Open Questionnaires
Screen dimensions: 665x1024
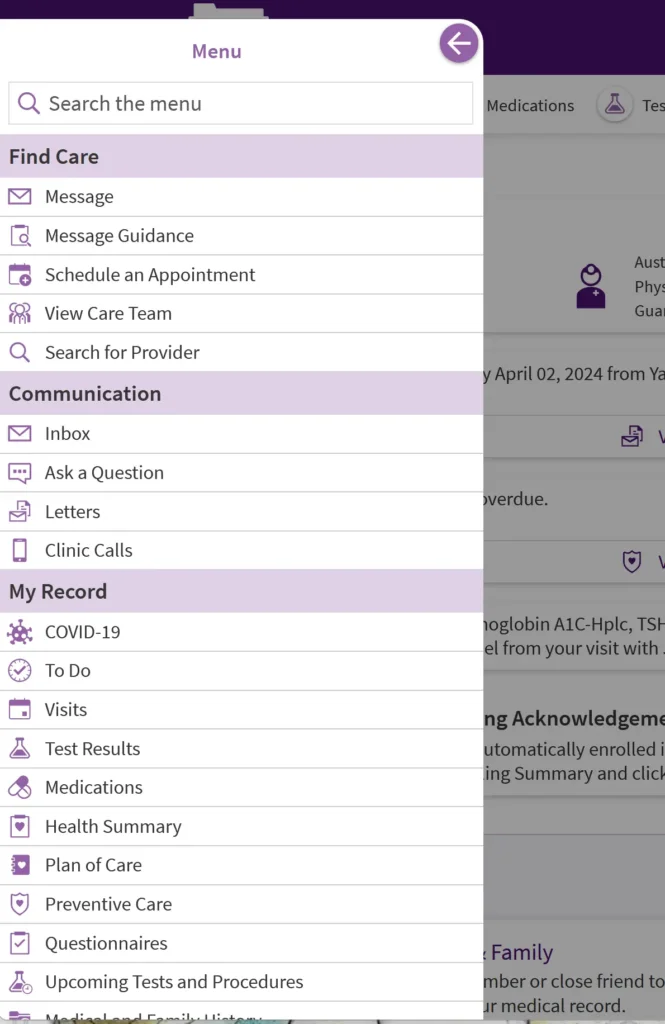tap(242, 943)
